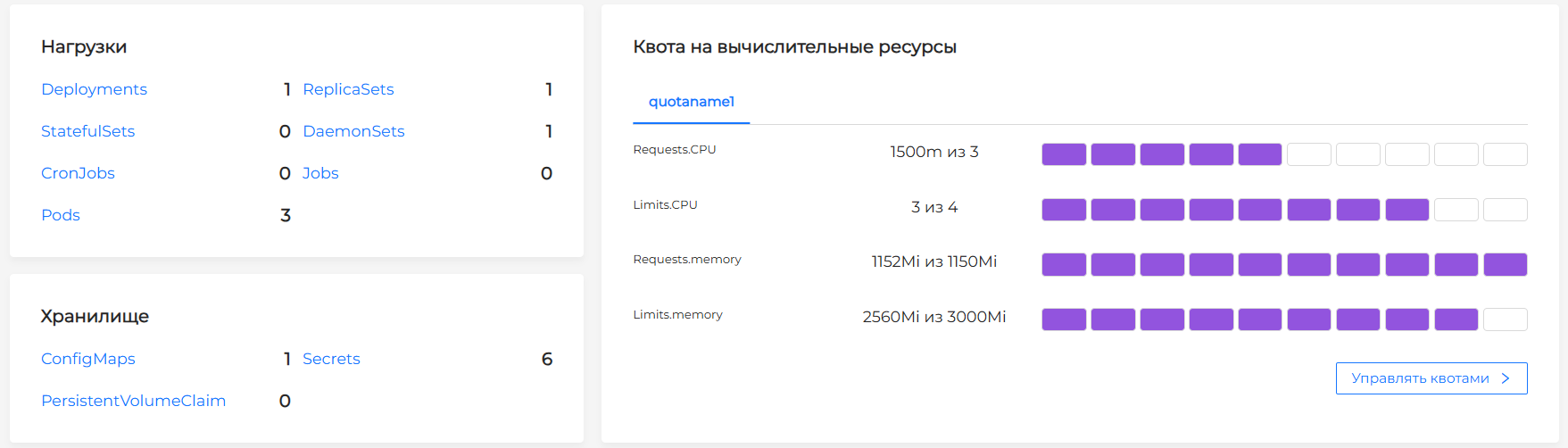Select the quotaname1 tab
The height and width of the screenshot is (448, 1568).
pyautogui.click(x=691, y=102)
